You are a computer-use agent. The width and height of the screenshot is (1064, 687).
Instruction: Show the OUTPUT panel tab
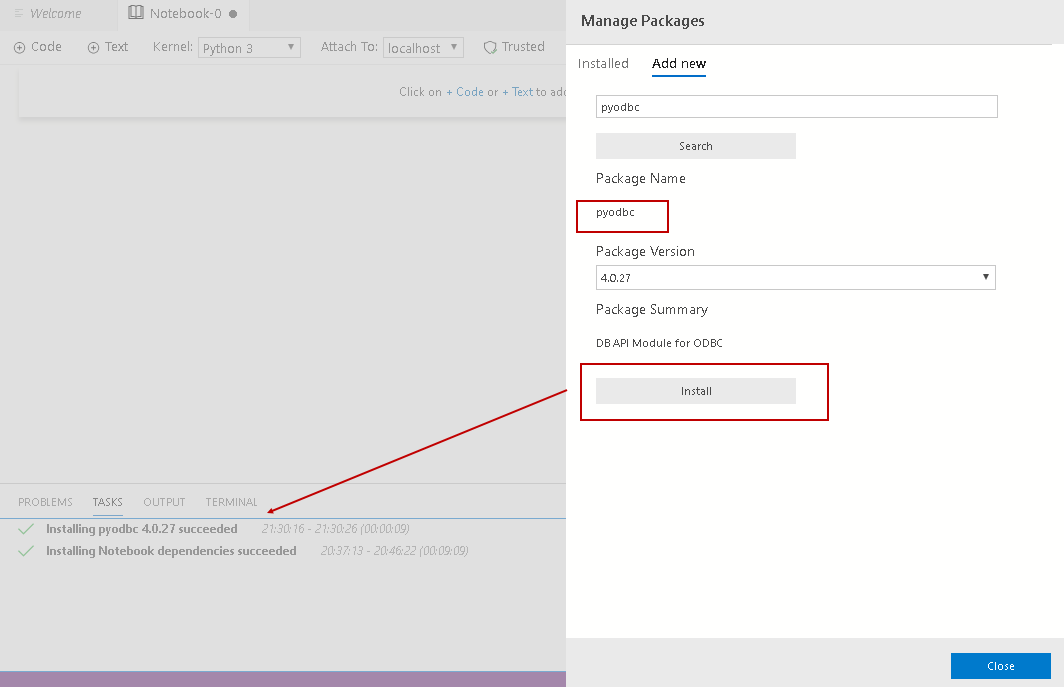[164, 502]
